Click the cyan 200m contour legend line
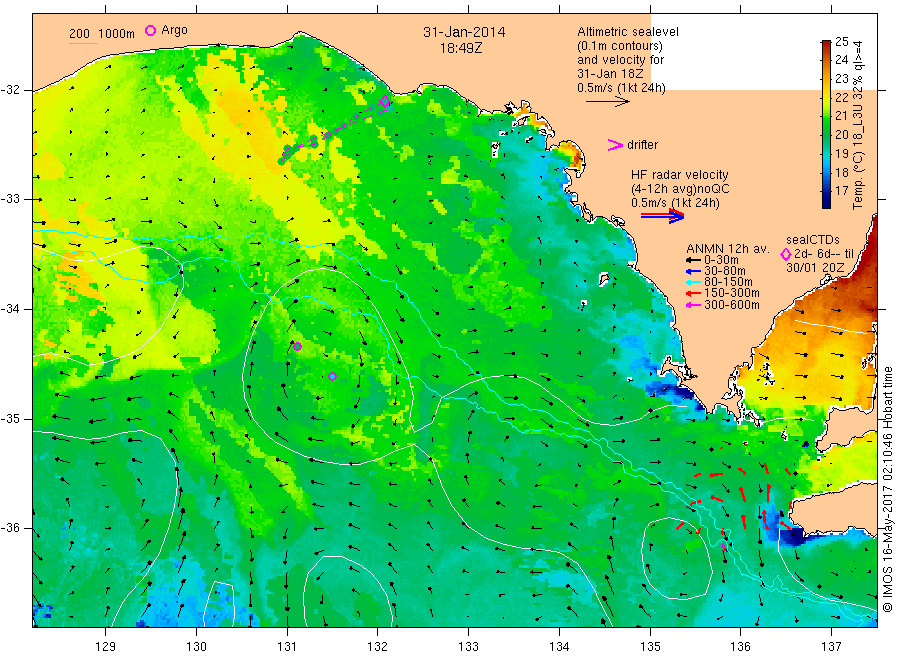Viewport: 900px width, 660px height. click(x=83, y=43)
